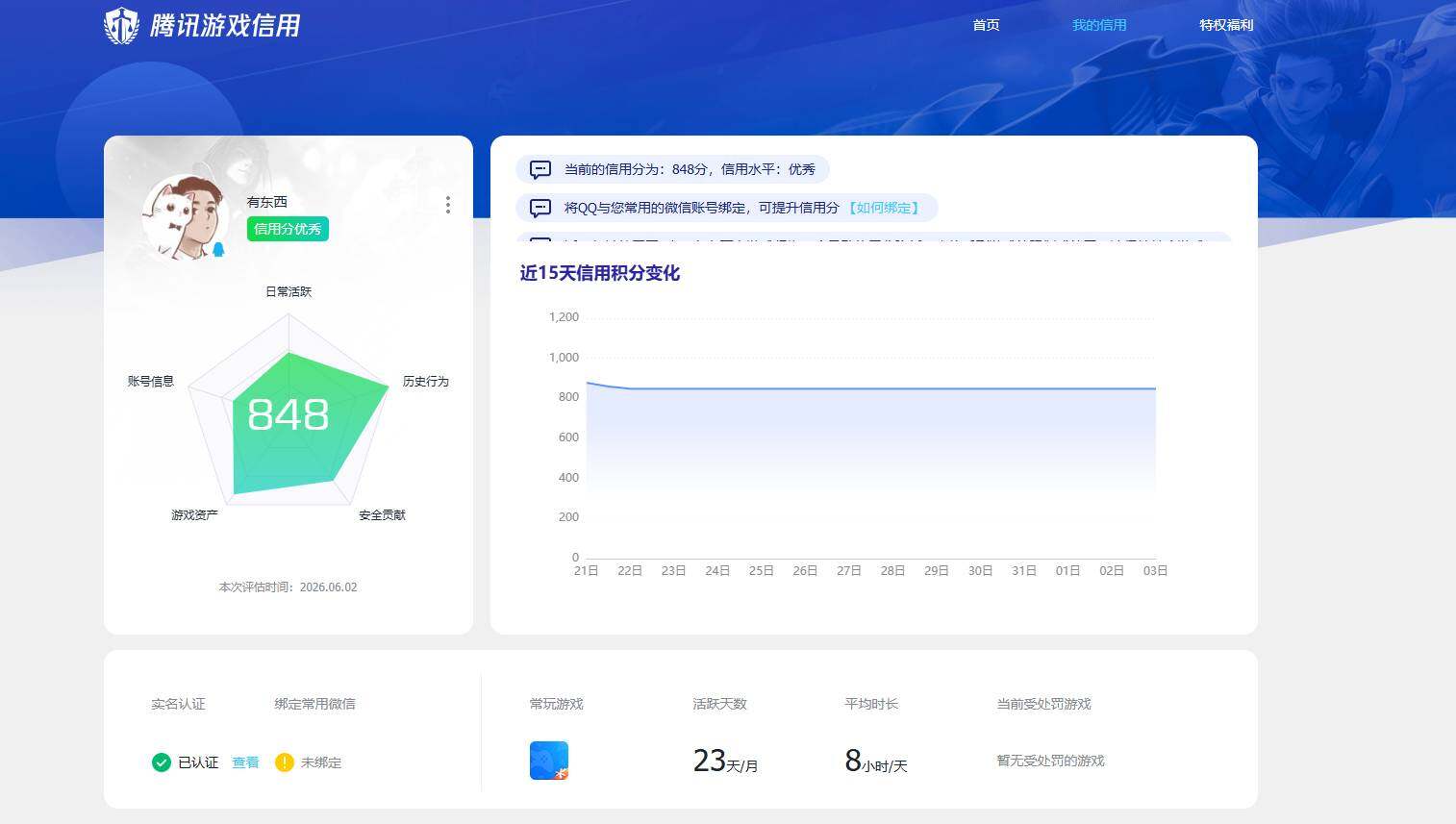
Task: Click the 实名认证 label
Action: click(178, 704)
